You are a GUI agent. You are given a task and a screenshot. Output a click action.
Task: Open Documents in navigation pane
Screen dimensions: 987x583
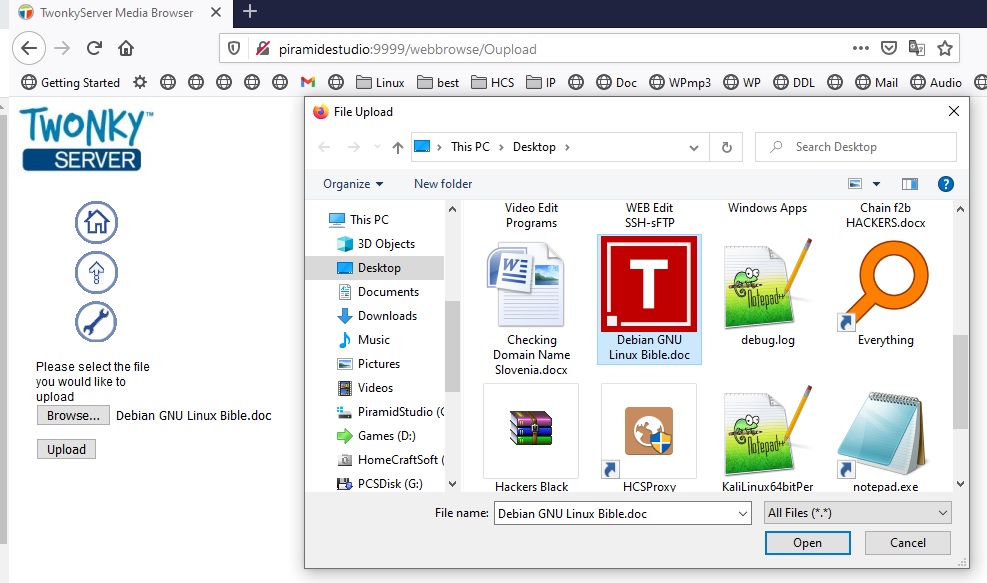(x=388, y=292)
